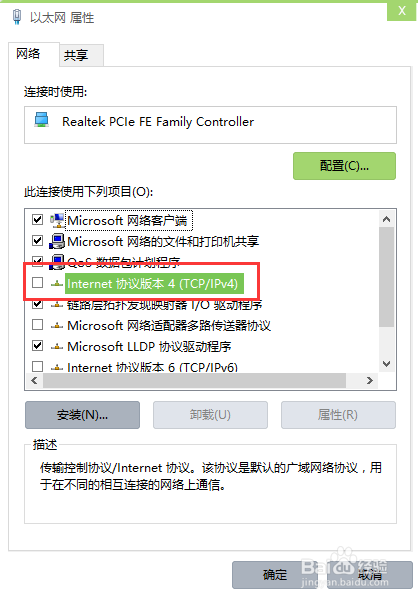Click the TCP/IPv4 protocol icon
The image size is (418, 600).
coord(57,284)
